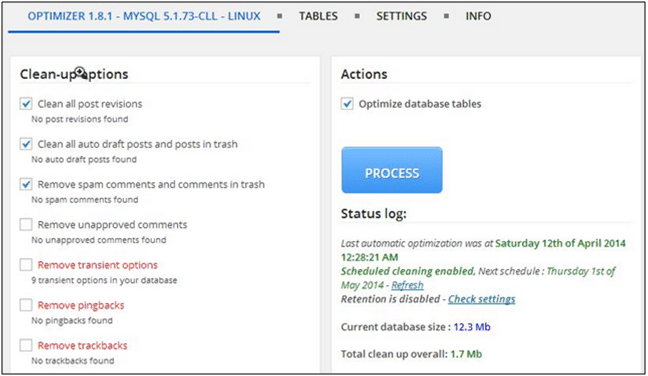Click 'No trackbacks found' text
This screenshot has height=376, width=648.
point(73,361)
